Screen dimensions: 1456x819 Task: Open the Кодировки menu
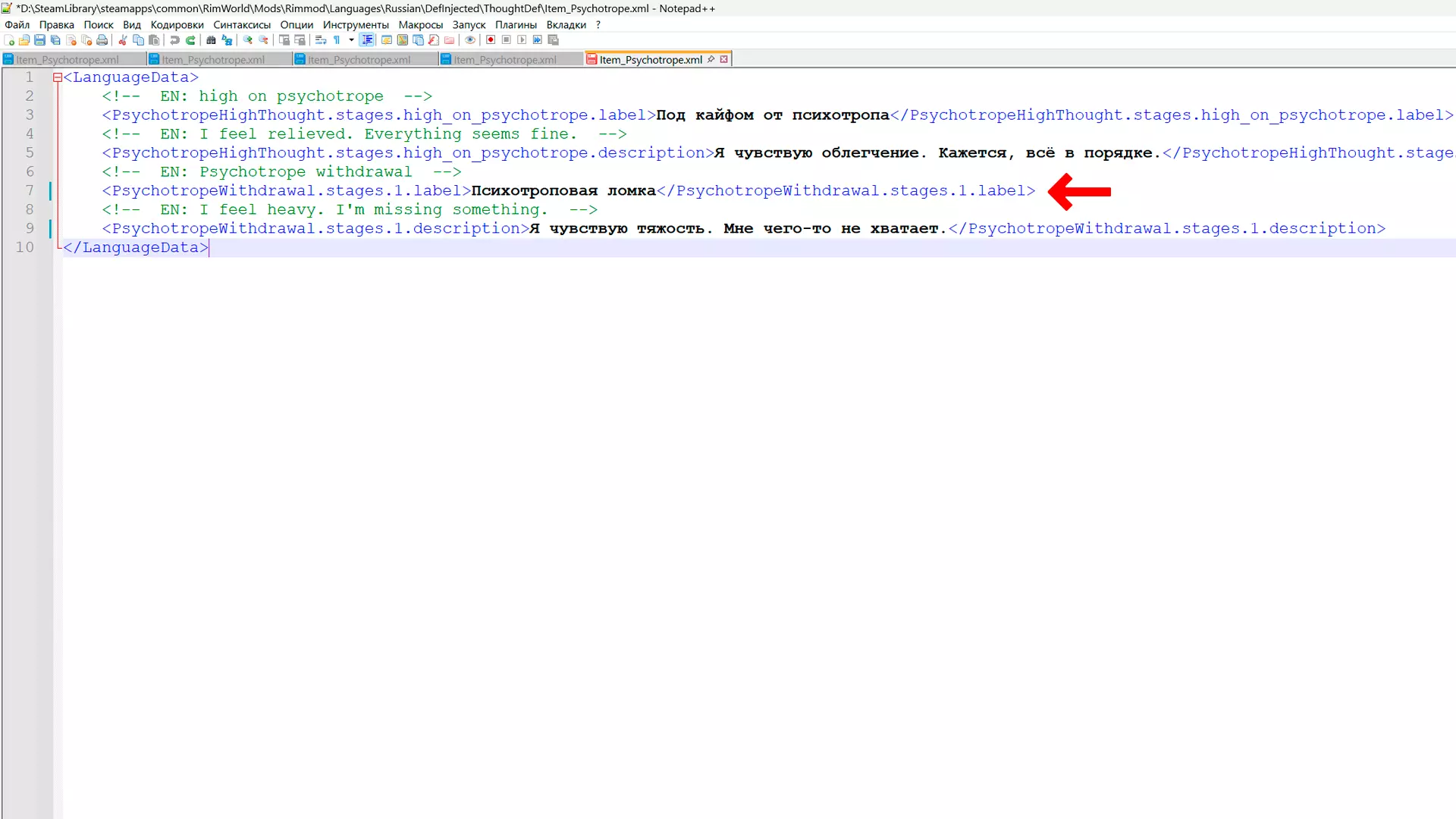click(177, 24)
